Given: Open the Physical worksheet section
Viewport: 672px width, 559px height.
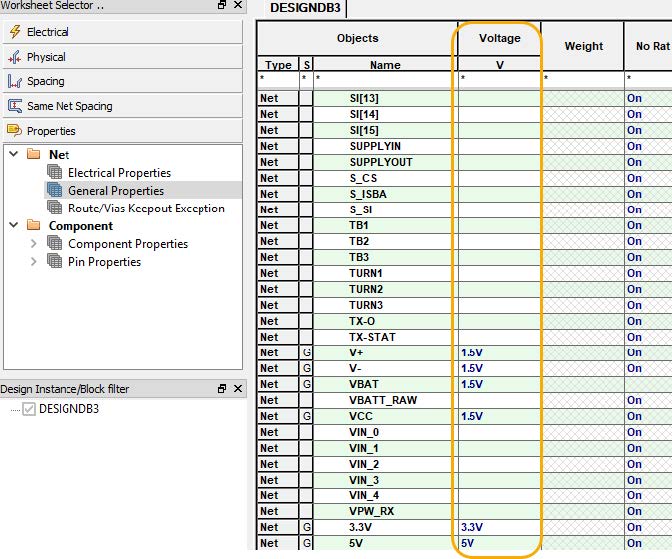Looking at the screenshot, I should pyautogui.click(x=123, y=57).
